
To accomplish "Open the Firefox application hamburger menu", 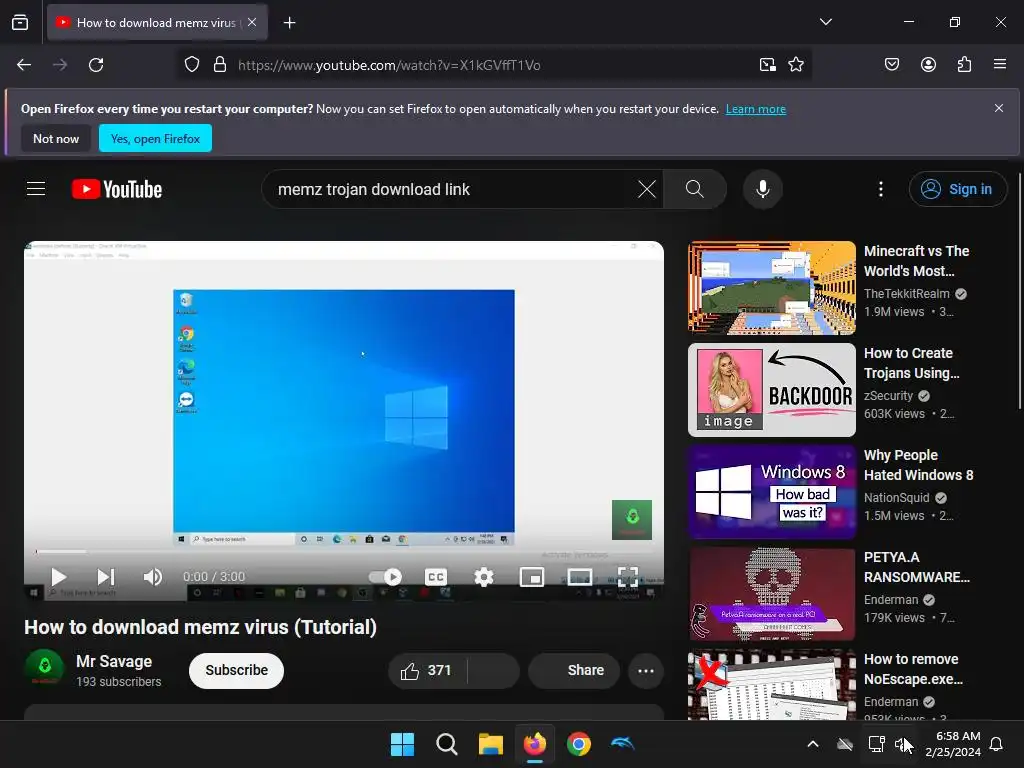I will click(1000, 65).
